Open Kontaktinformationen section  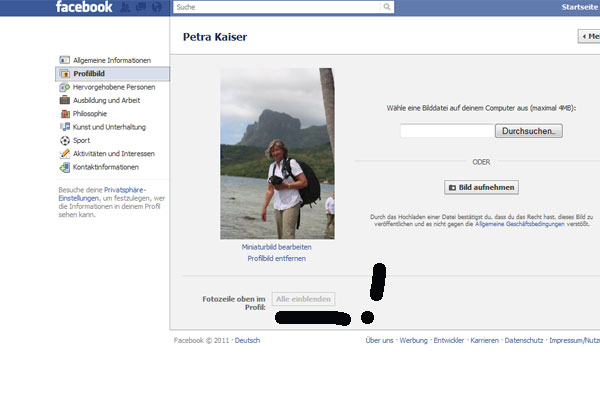pos(108,167)
